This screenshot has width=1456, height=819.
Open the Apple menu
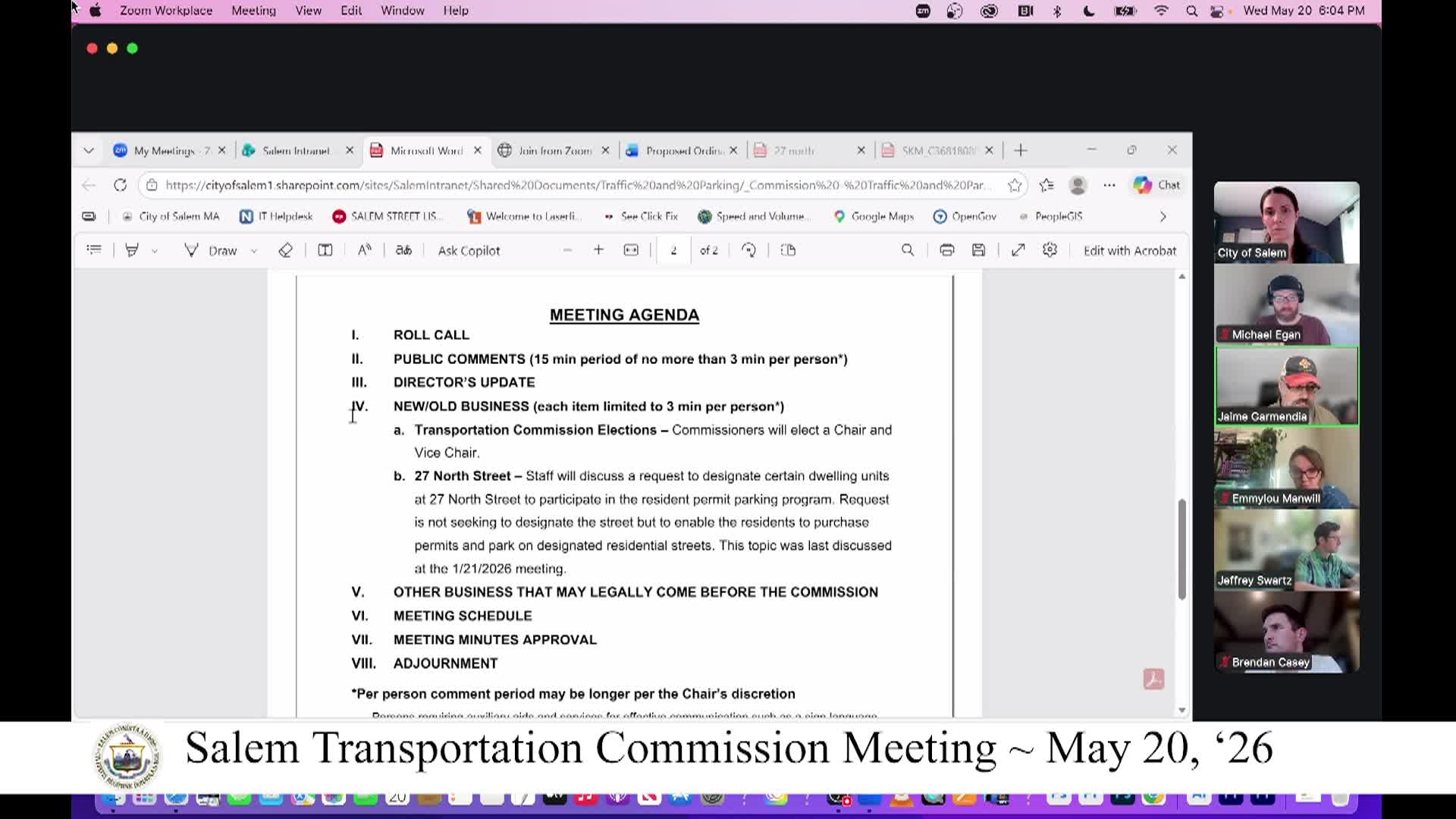[96, 11]
